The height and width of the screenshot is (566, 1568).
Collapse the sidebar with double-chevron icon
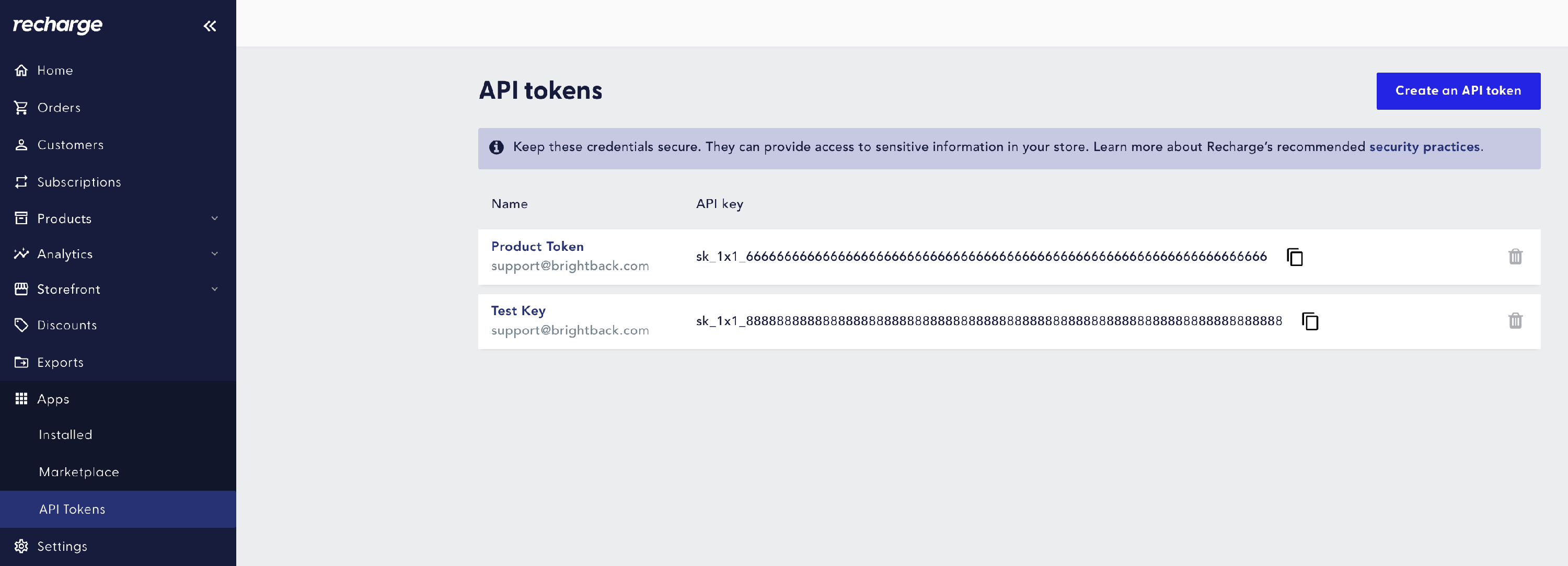(x=210, y=26)
